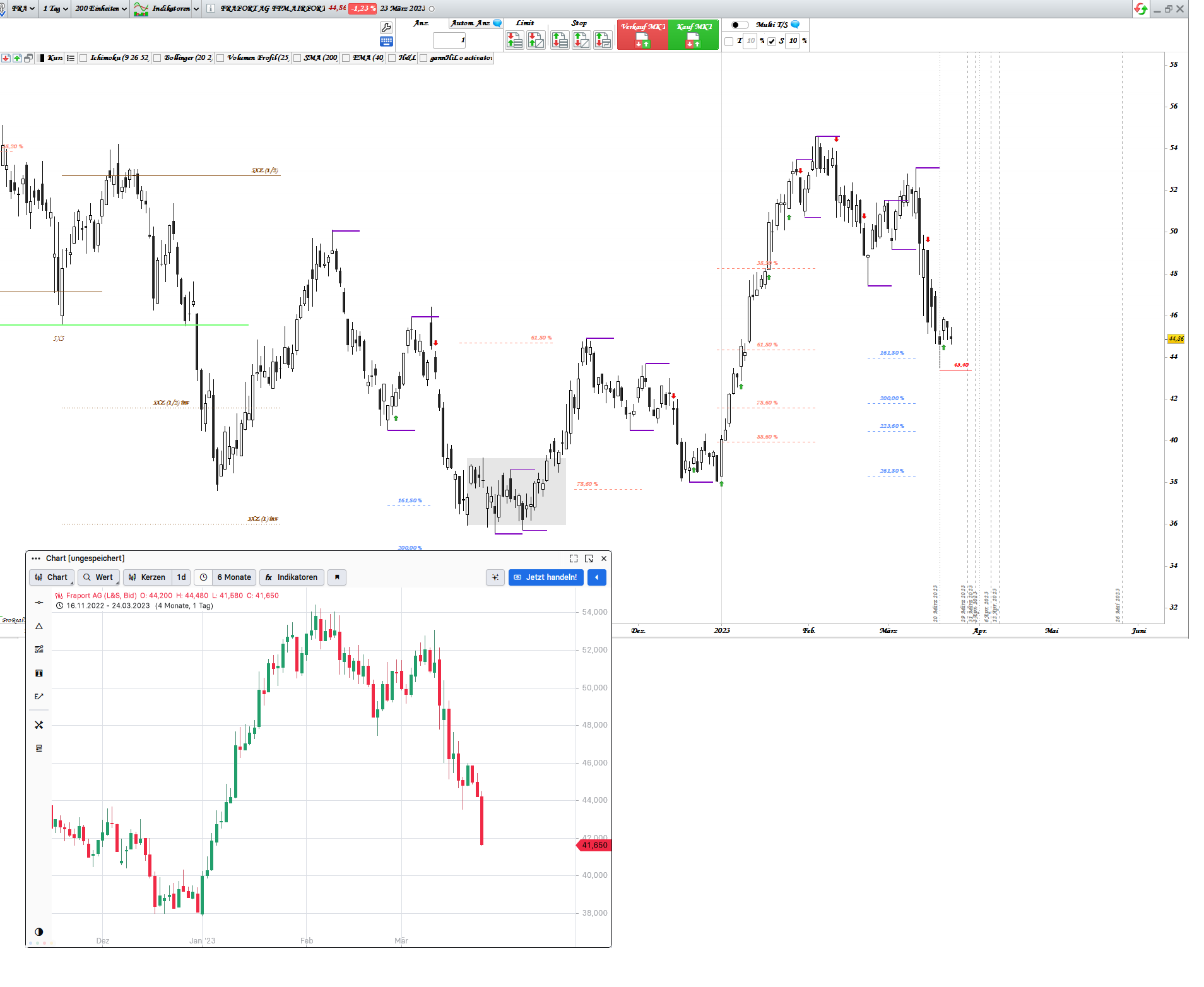Click Jetzt handeln! button
Viewport: 1204px width, 987px height.
[546, 577]
